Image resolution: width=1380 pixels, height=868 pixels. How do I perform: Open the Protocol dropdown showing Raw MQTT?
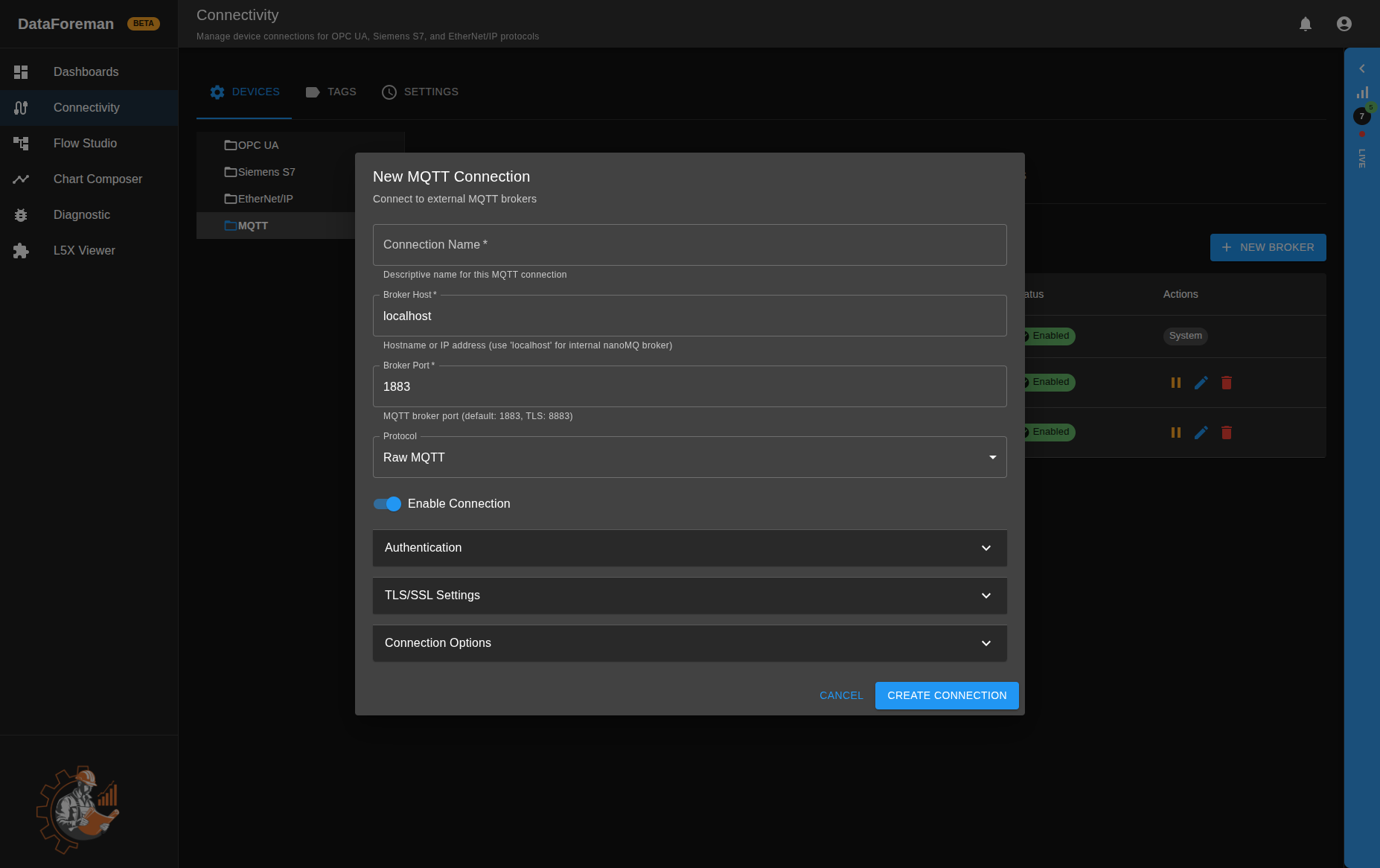[x=991, y=457]
